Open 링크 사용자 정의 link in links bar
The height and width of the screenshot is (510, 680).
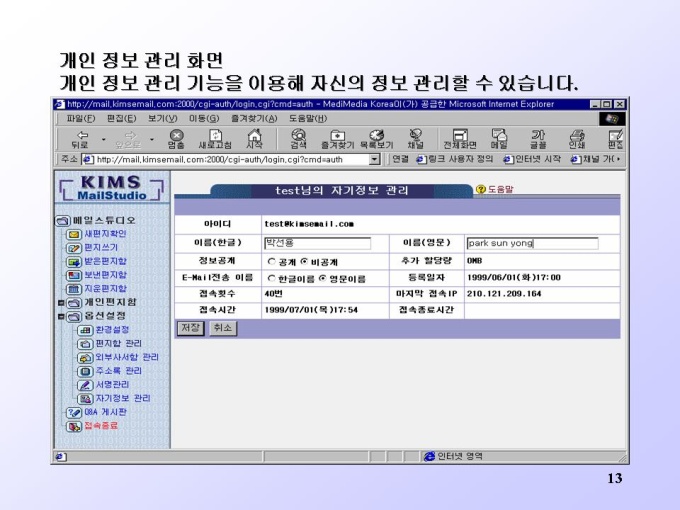pyautogui.click(x=455, y=159)
